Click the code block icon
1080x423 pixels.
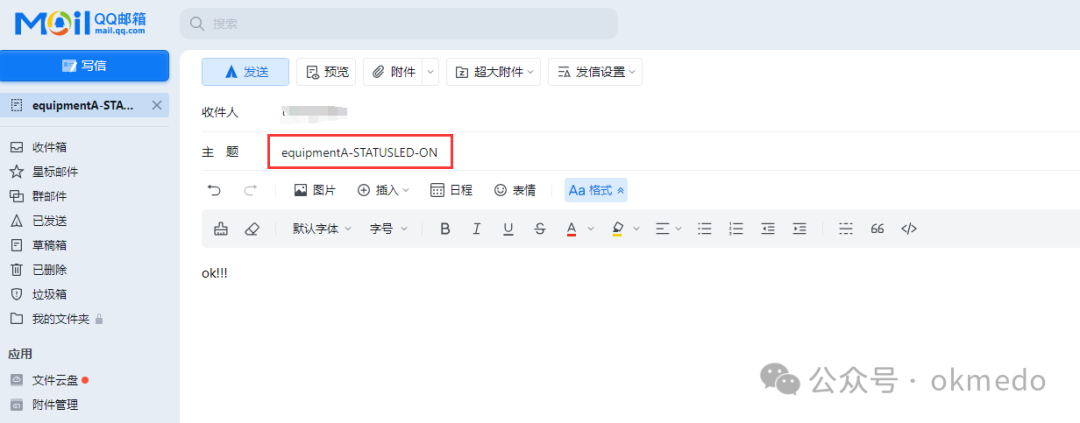(x=909, y=229)
